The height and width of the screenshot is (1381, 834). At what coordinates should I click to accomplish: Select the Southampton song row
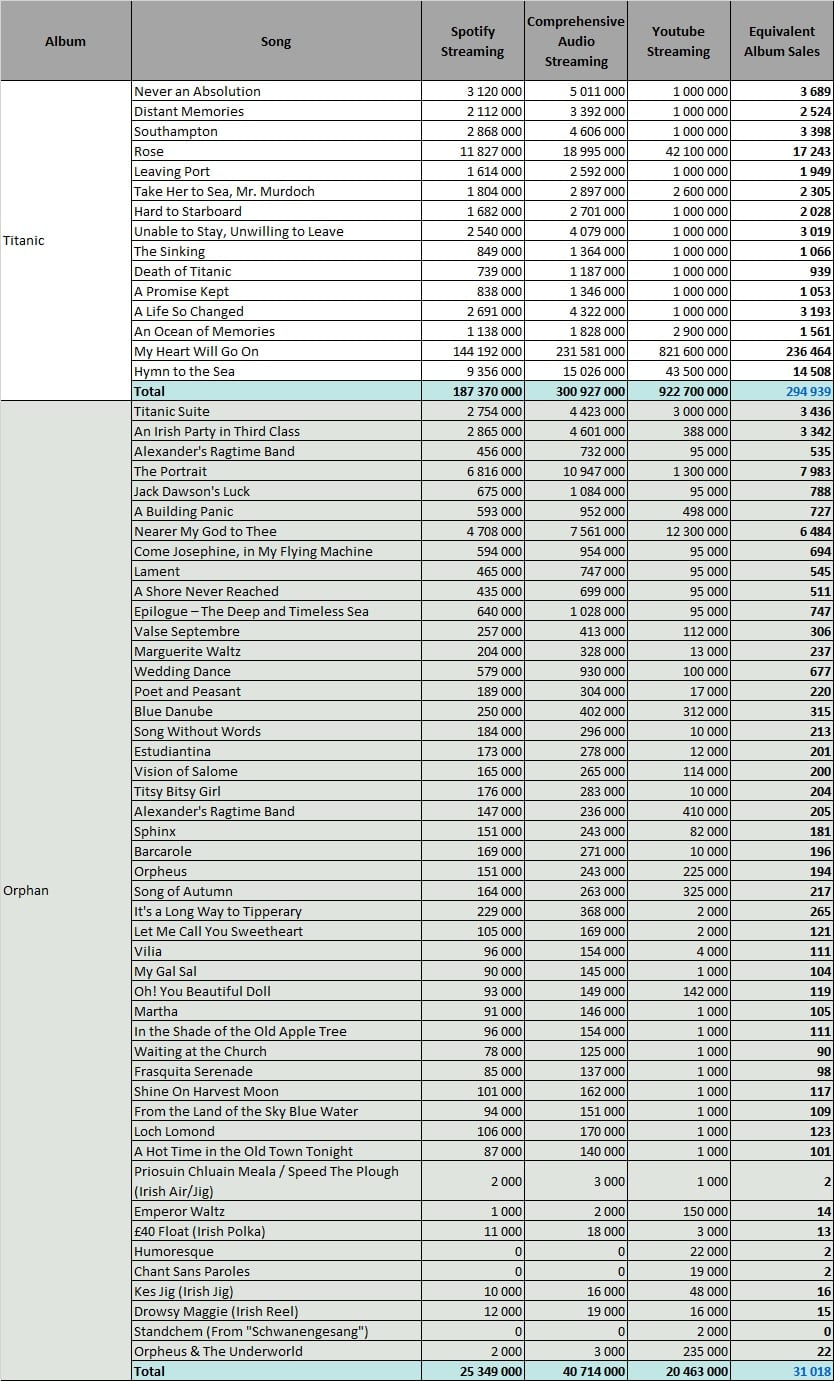pyautogui.click(x=176, y=131)
